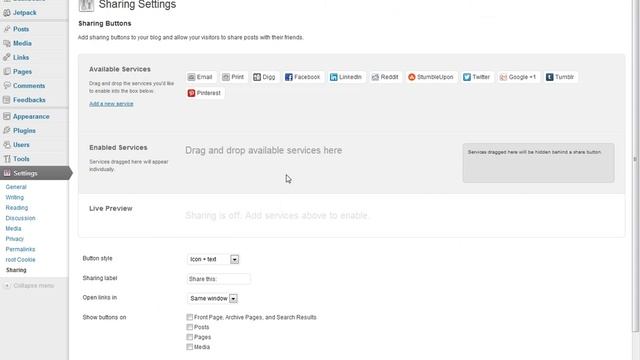
Task: Open Permalinks settings submenu link
Action: 20,249
